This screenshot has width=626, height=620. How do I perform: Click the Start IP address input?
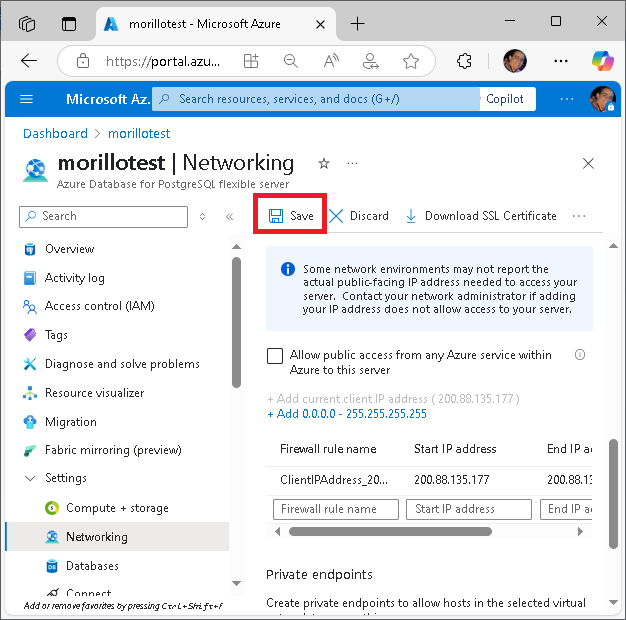coord(469,509)
